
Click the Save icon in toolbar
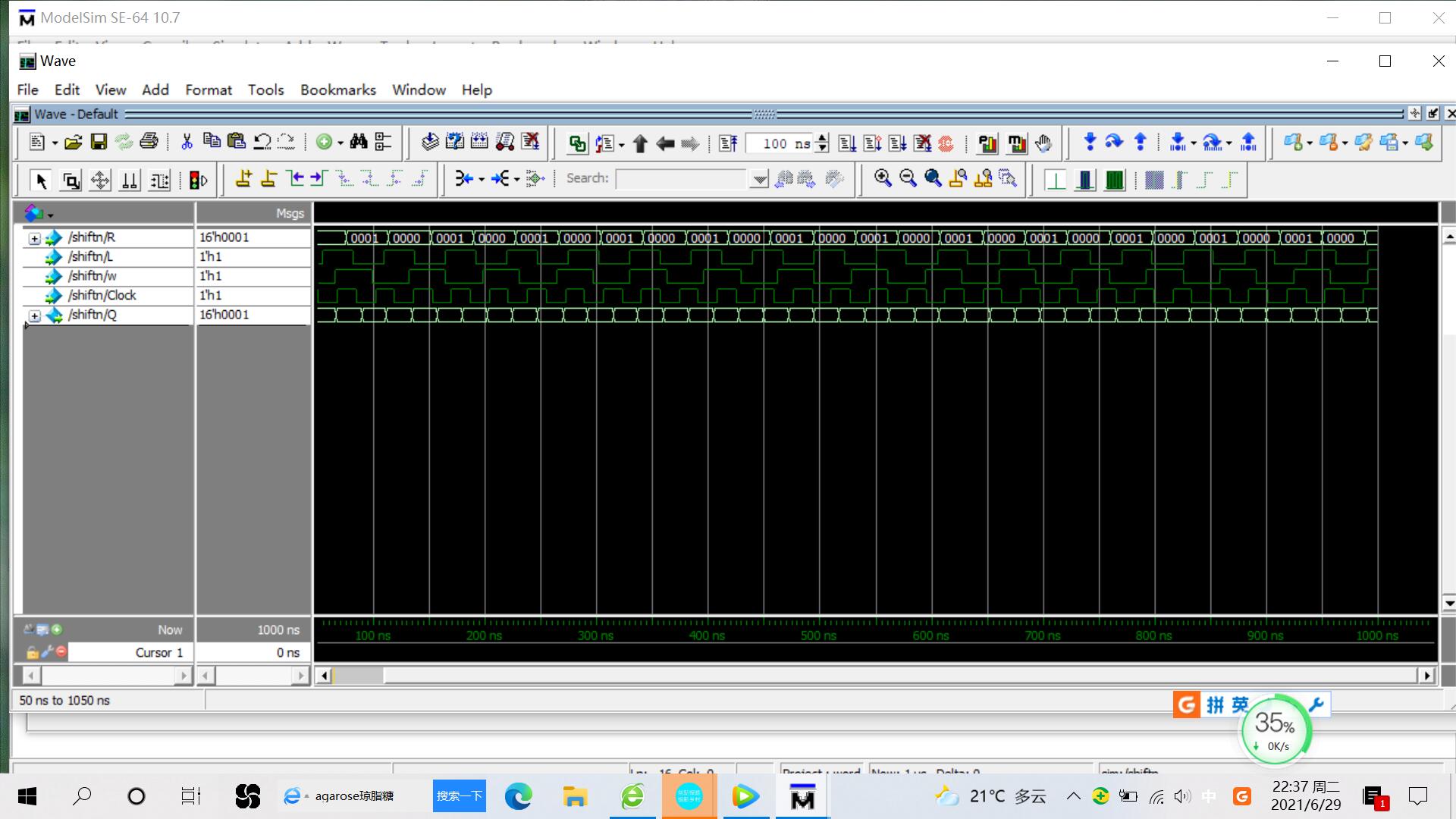(99, 142)
